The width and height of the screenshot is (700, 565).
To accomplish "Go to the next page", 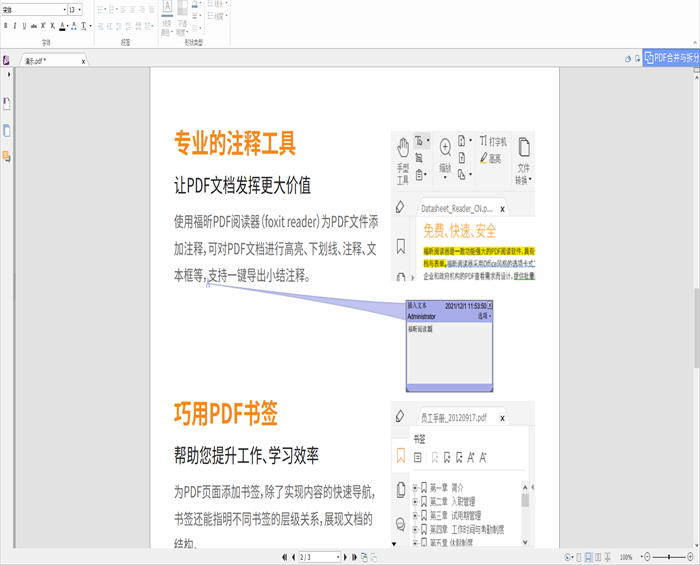I will click(x=345, y=557).
